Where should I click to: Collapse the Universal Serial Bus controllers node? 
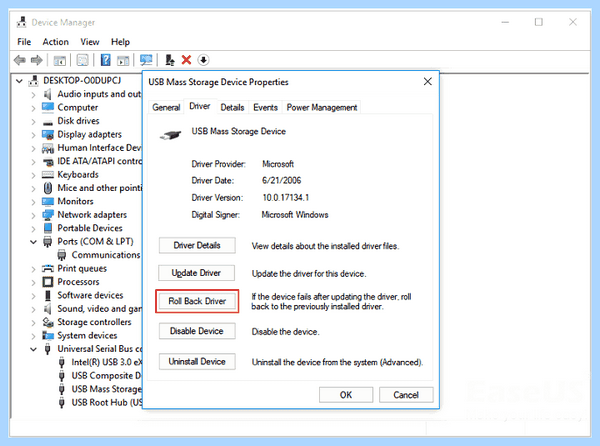tap(34, 349)
